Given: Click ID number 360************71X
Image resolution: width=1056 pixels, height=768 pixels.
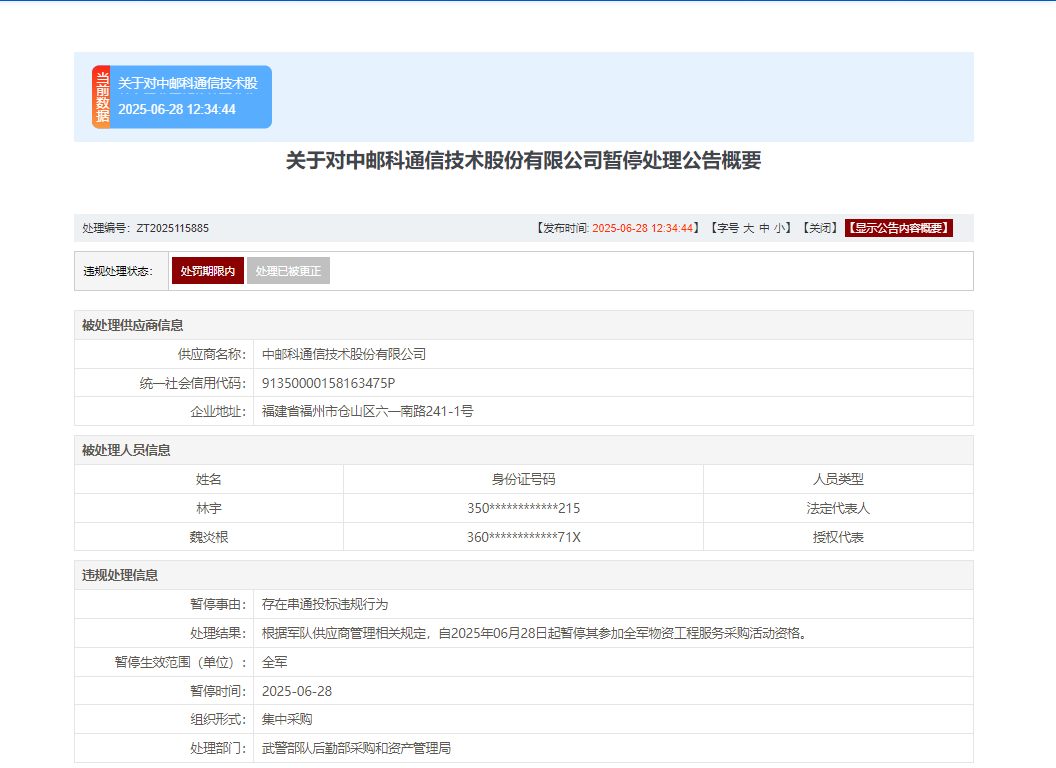Looking at the screenshot, I should click(523, 538).
